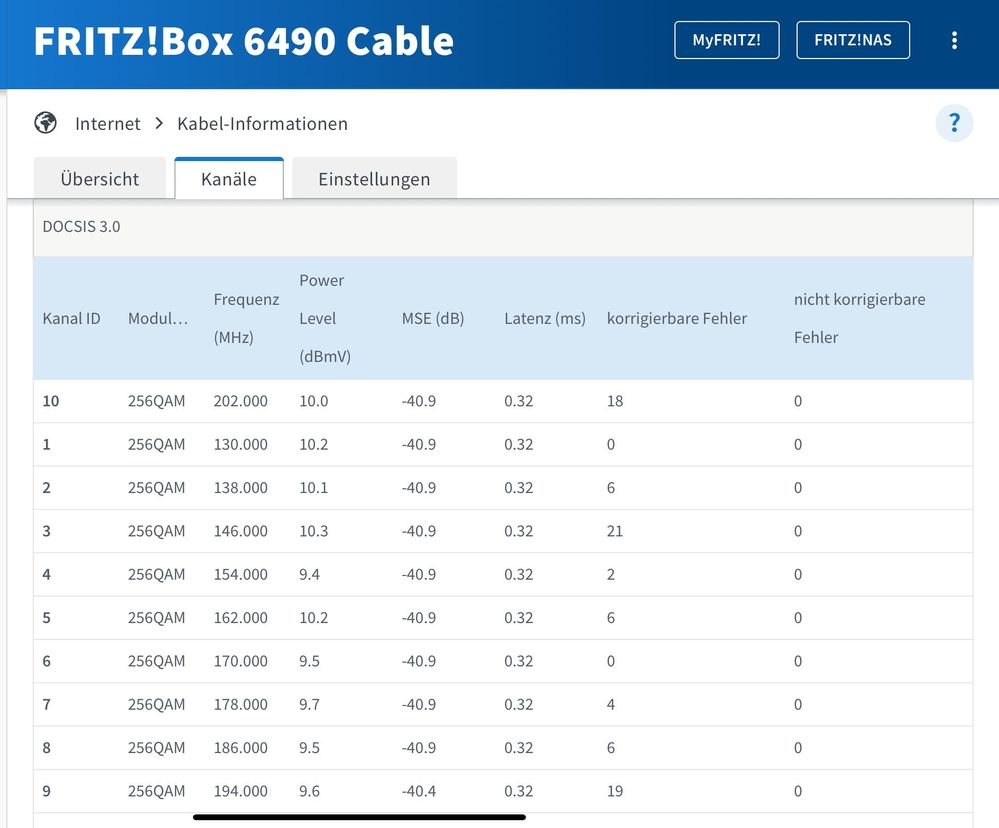This screenshot has height=828, width=999.
Task: Click frequency 130.000 cell
Action: pos(240,445)
